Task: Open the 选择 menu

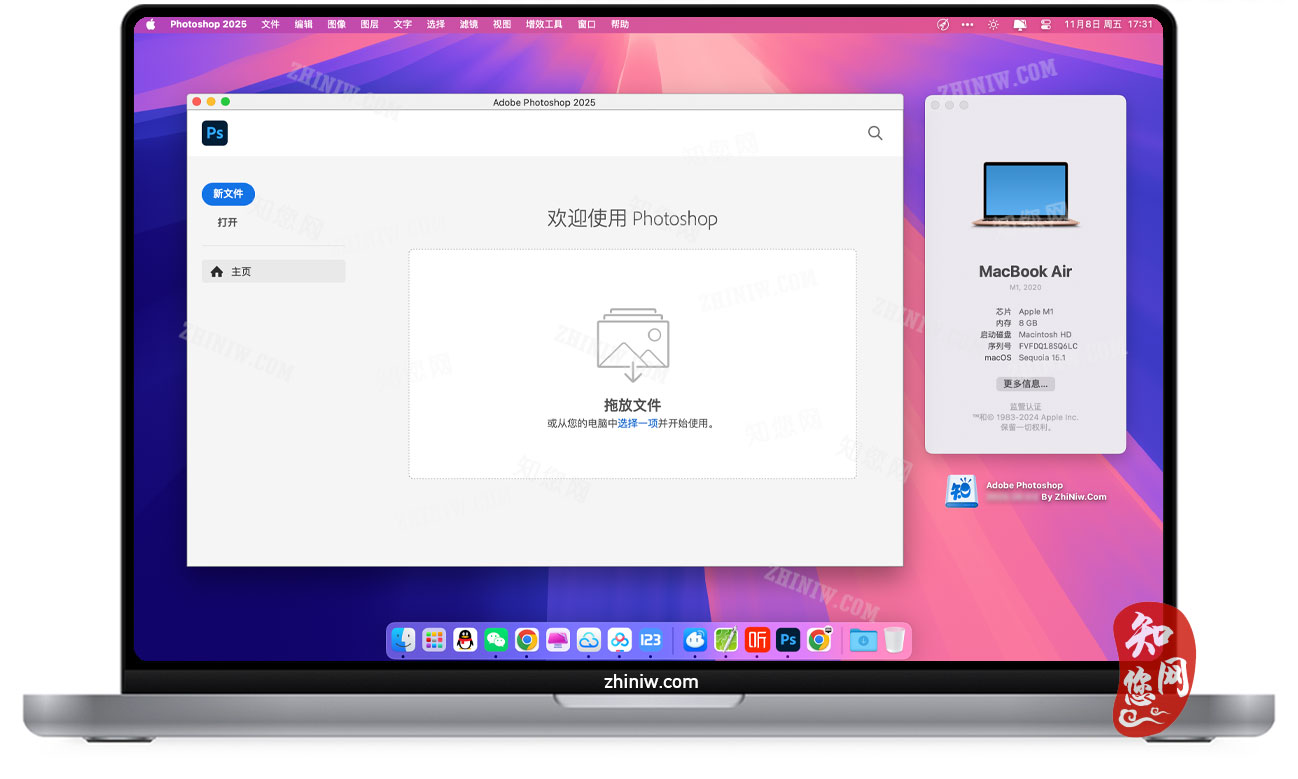Action: (436, 24)
